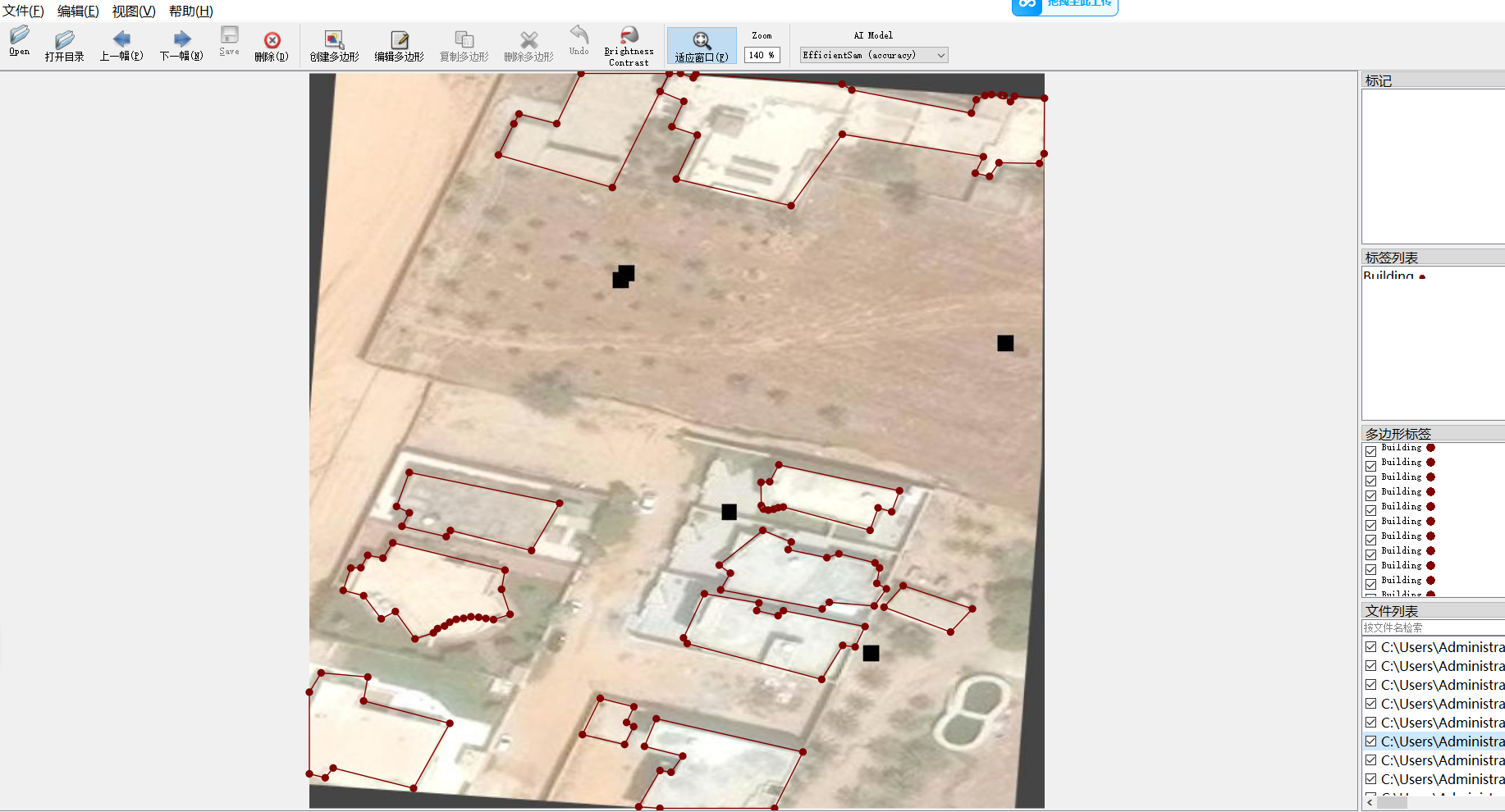The image size is (1505, 812).
Task: Advance to next image with 下一幅(N)
Action: click(x=181, y=46)
